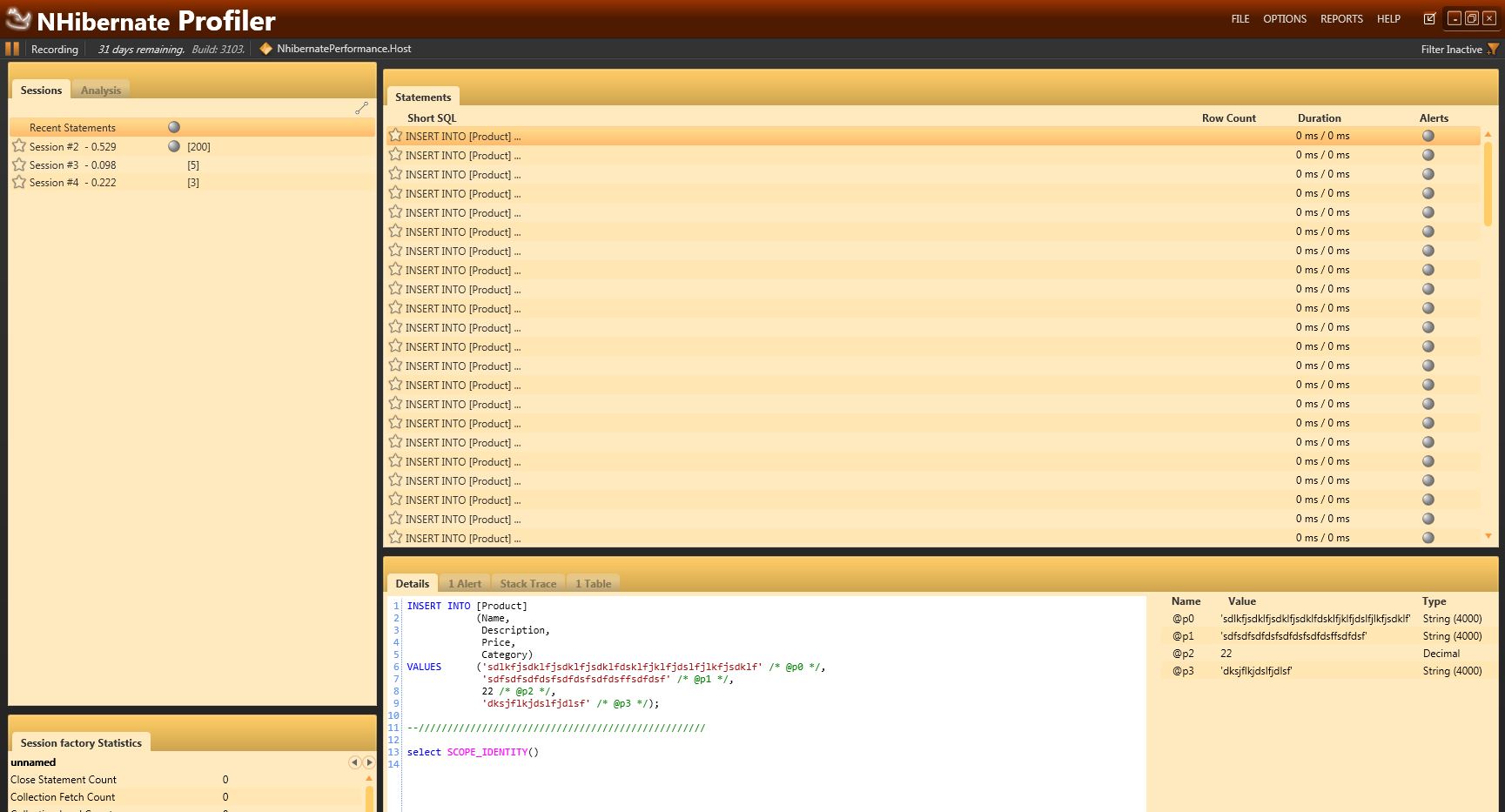This screenshot has width=1505, height=812.
Task: Click INSERT INTO [Product] line in SQL details
Action: (467, 606)
